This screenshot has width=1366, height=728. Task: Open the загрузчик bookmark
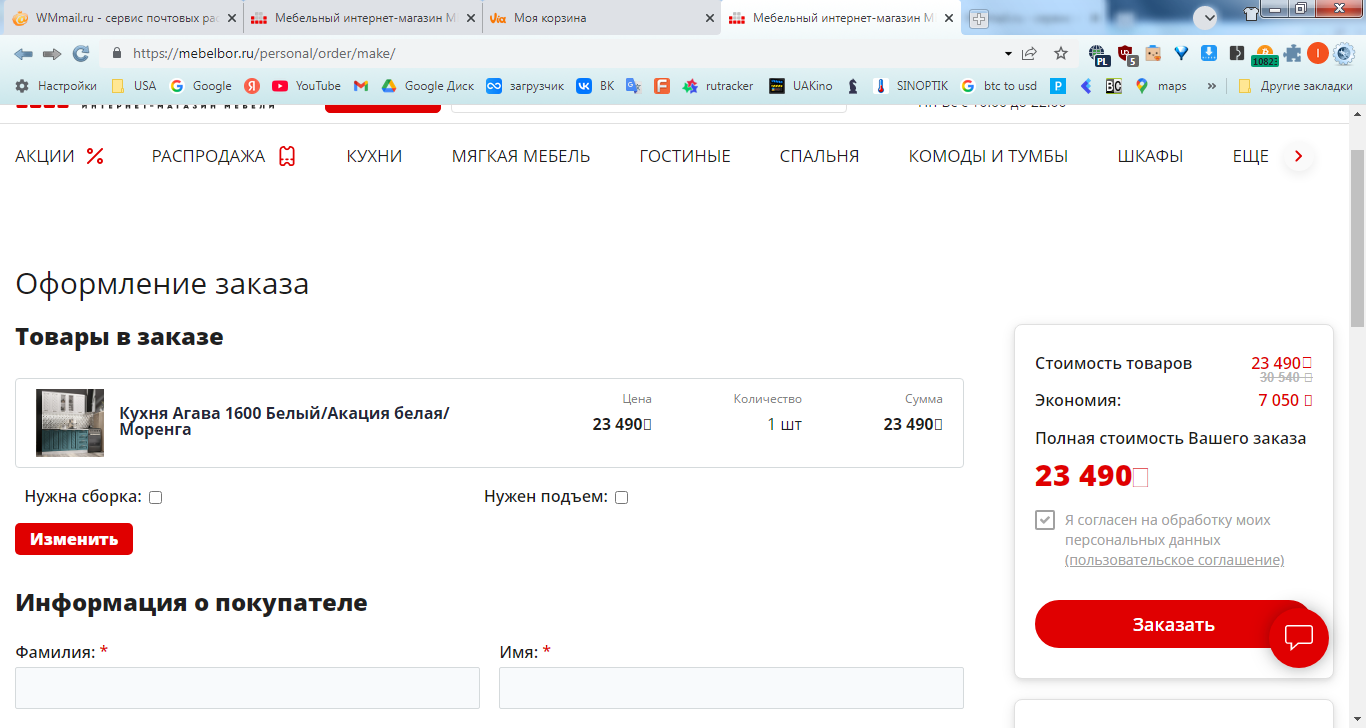click(x=525, y=86)
